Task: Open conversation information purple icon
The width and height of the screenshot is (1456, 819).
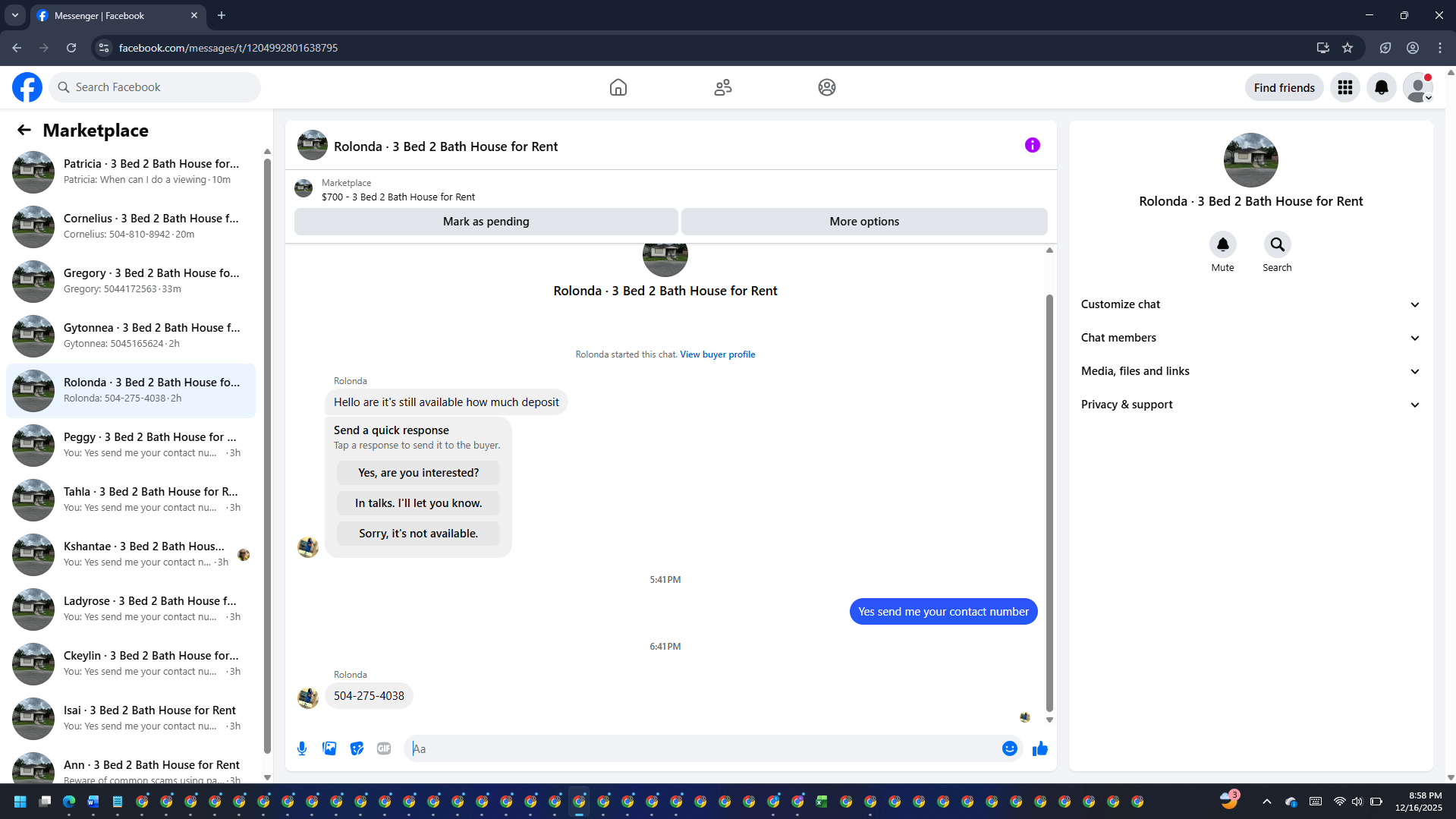Action: 1033,145
